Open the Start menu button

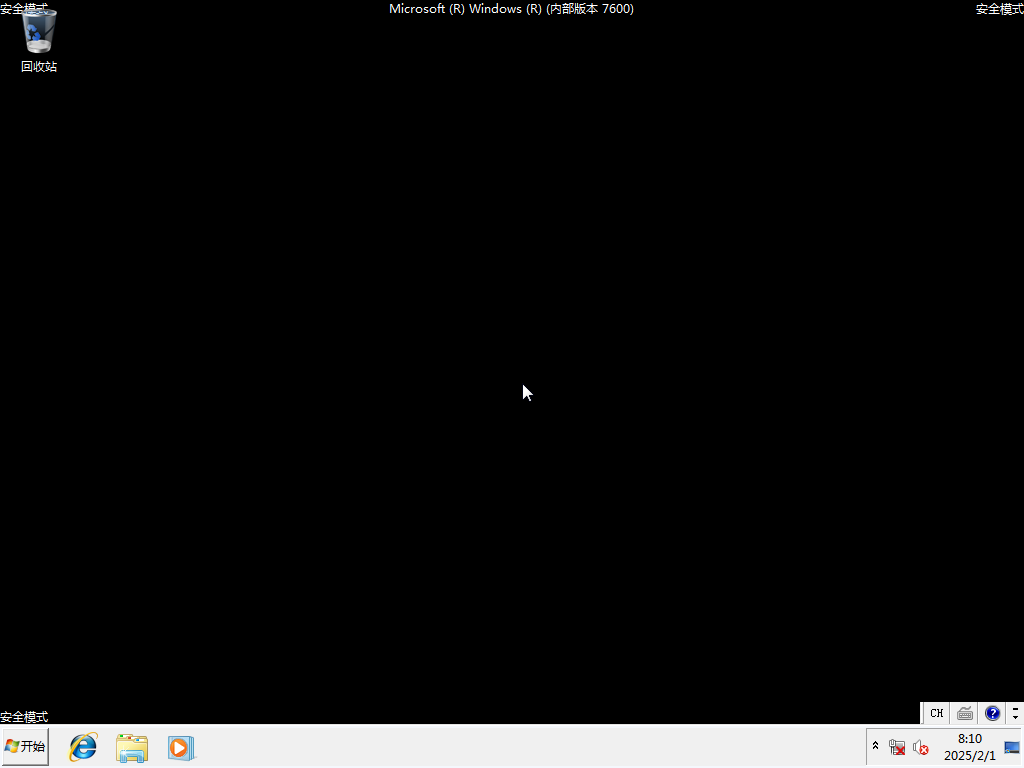coord(25,746)
